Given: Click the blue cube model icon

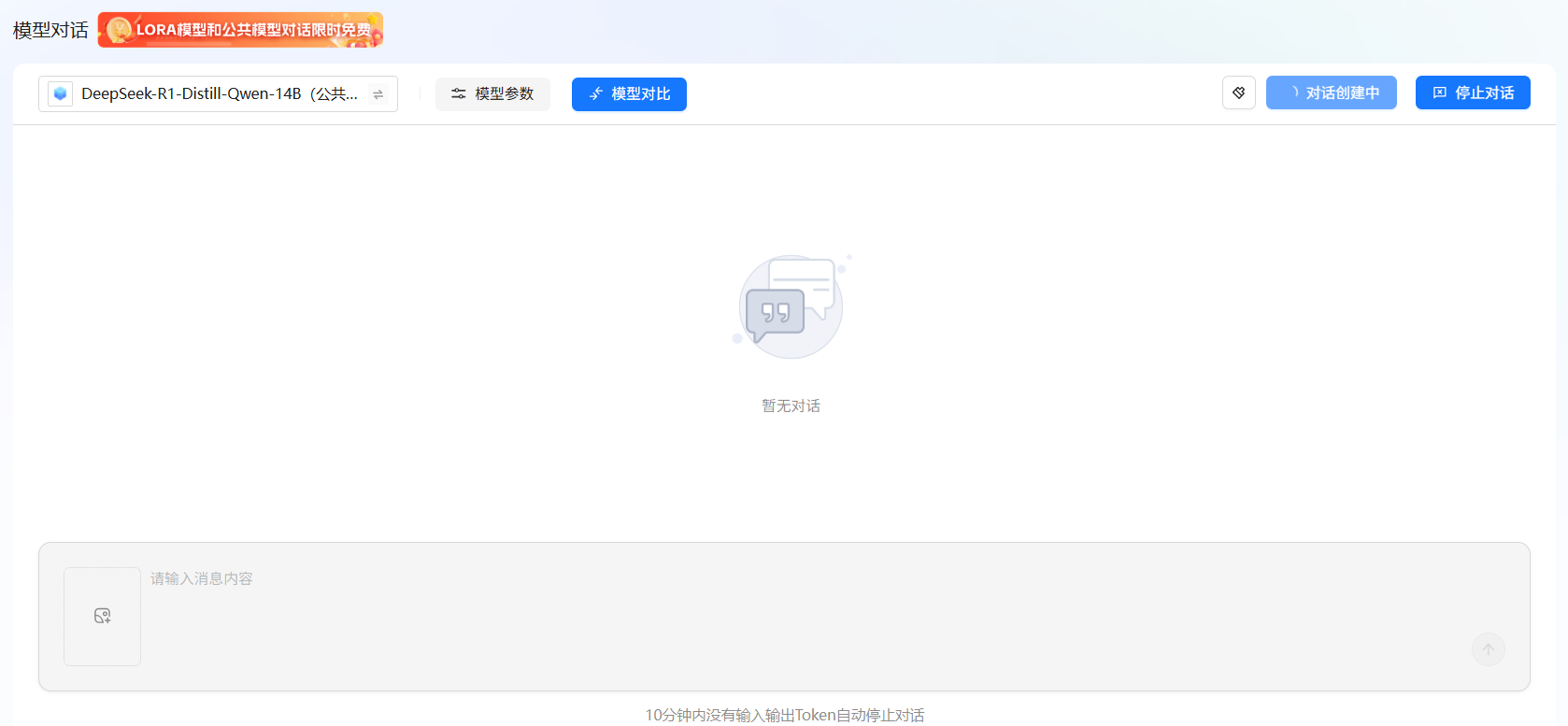Looking at the screenshot, I should [61, 93].
